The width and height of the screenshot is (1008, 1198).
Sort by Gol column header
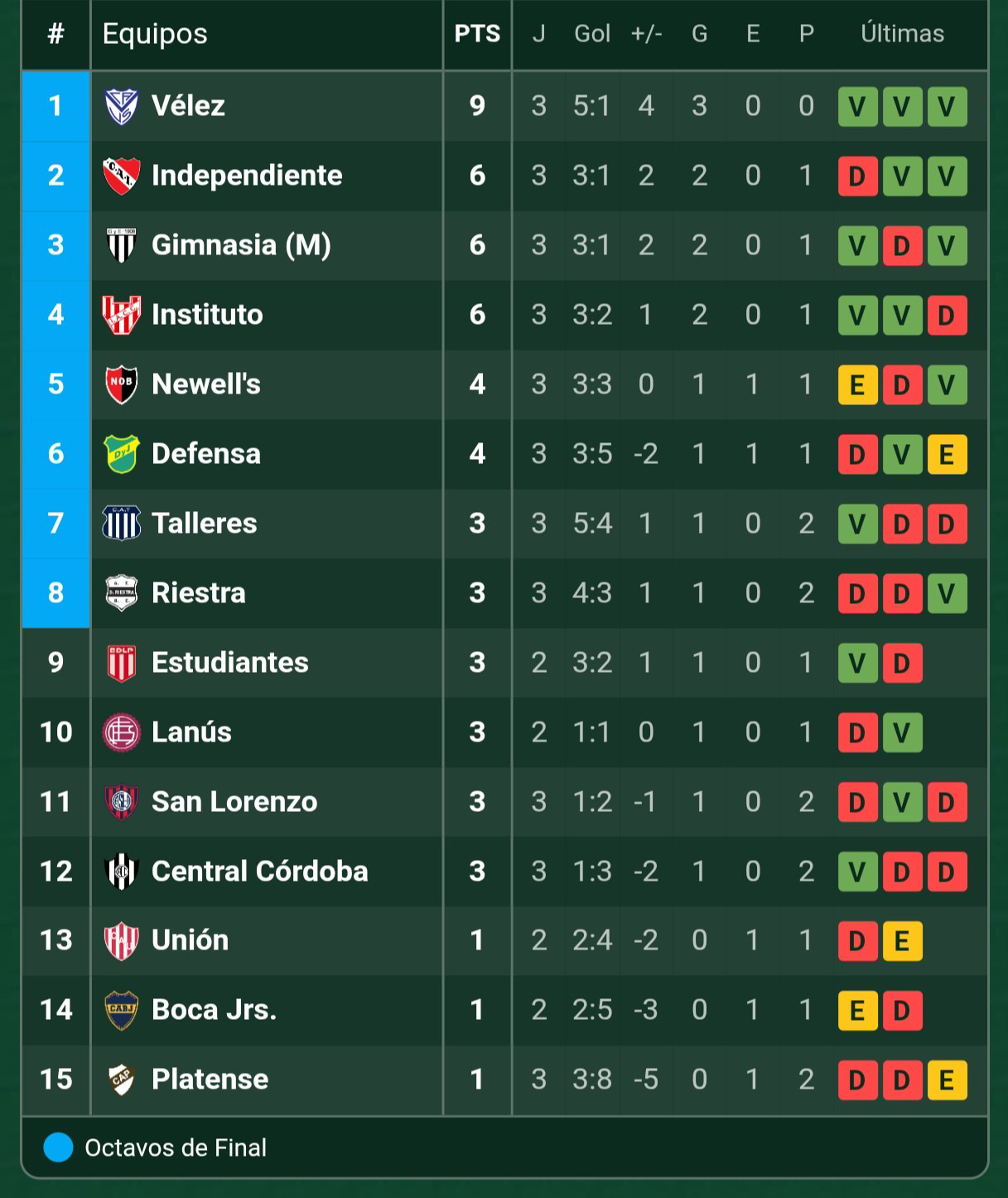(592, 34)
